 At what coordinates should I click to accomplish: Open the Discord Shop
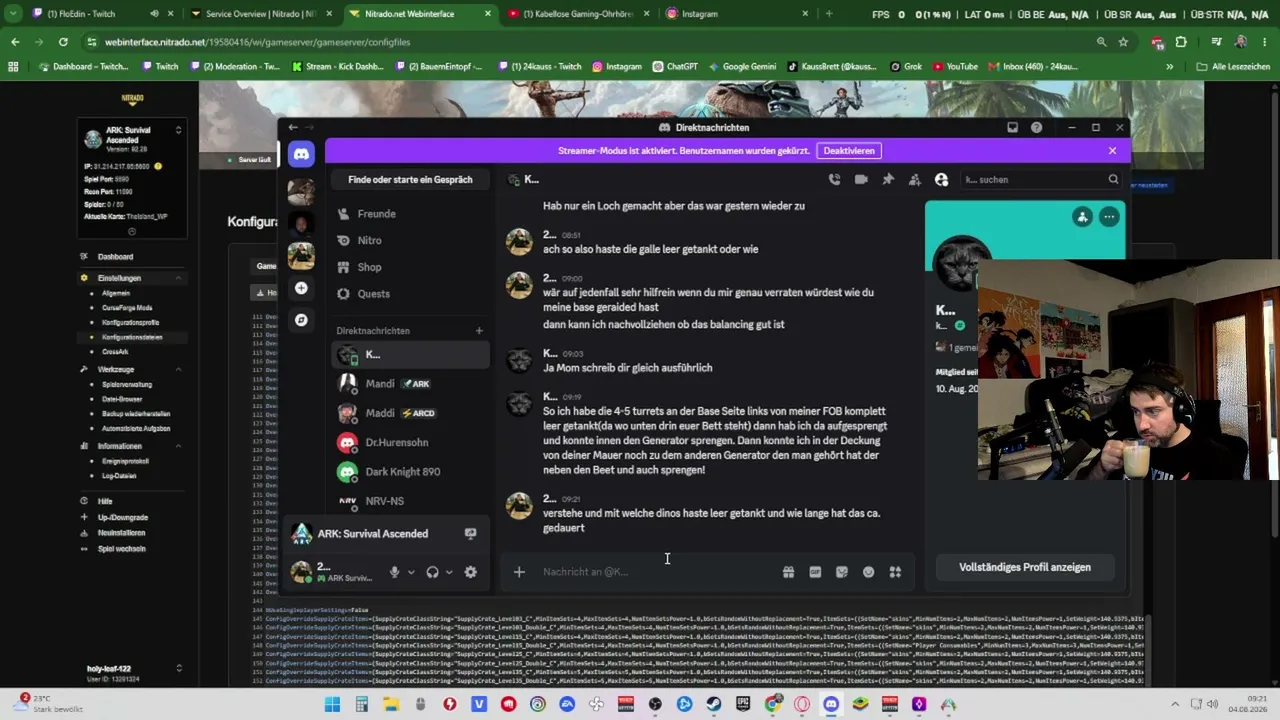(410, 267)
